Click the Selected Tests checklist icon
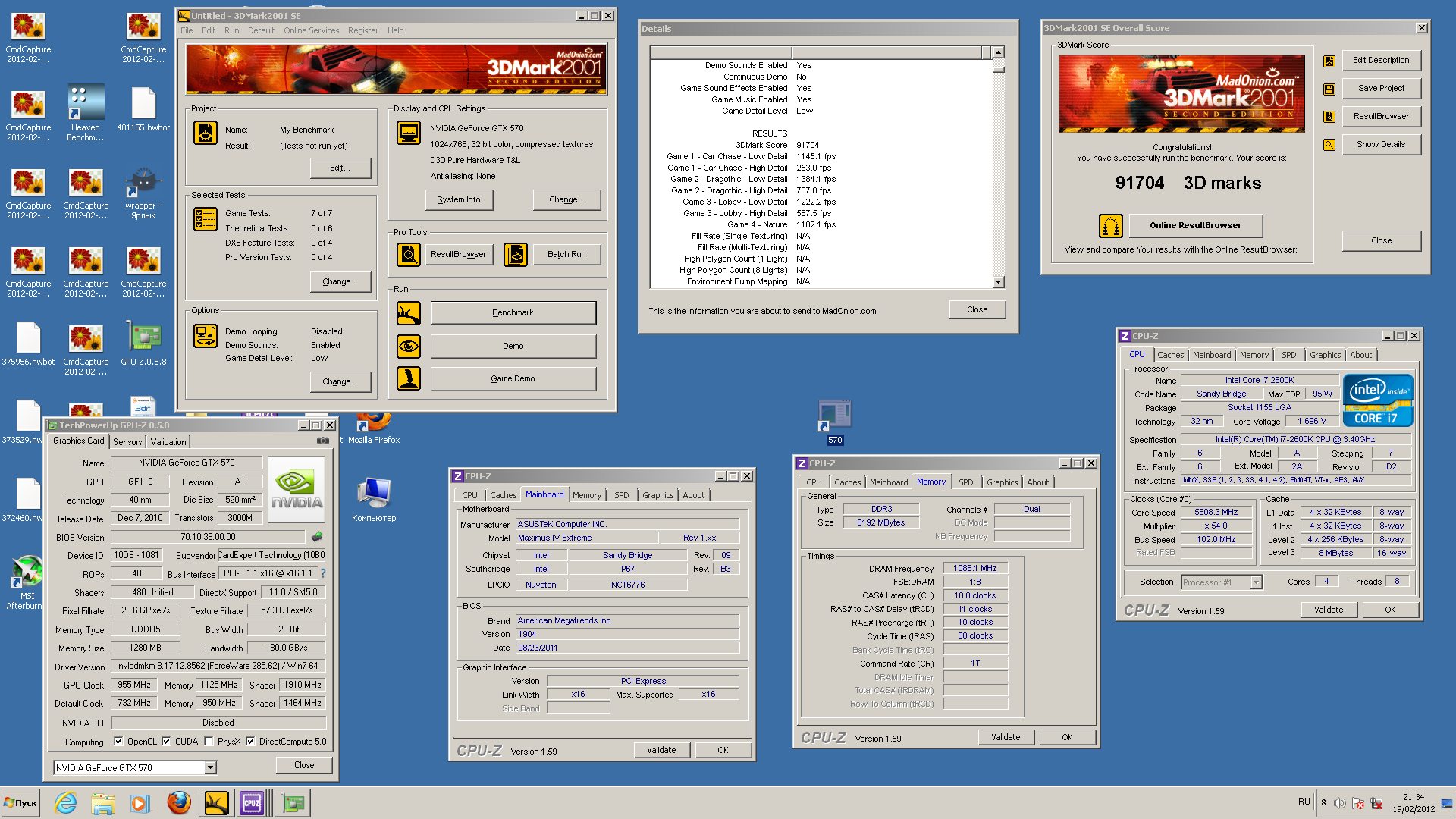 pyautogui.click(x=206, y=219)
